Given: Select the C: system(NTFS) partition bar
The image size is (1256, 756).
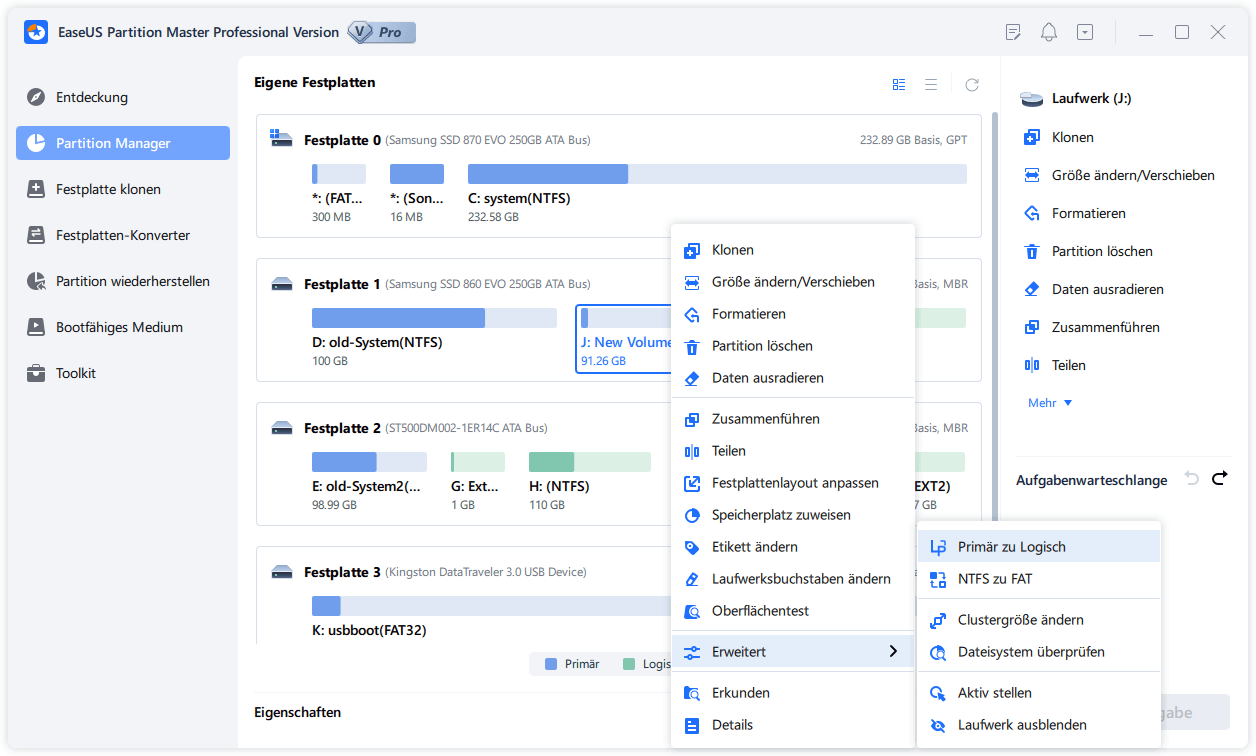Looking at the screenshot, I should 717,174.
